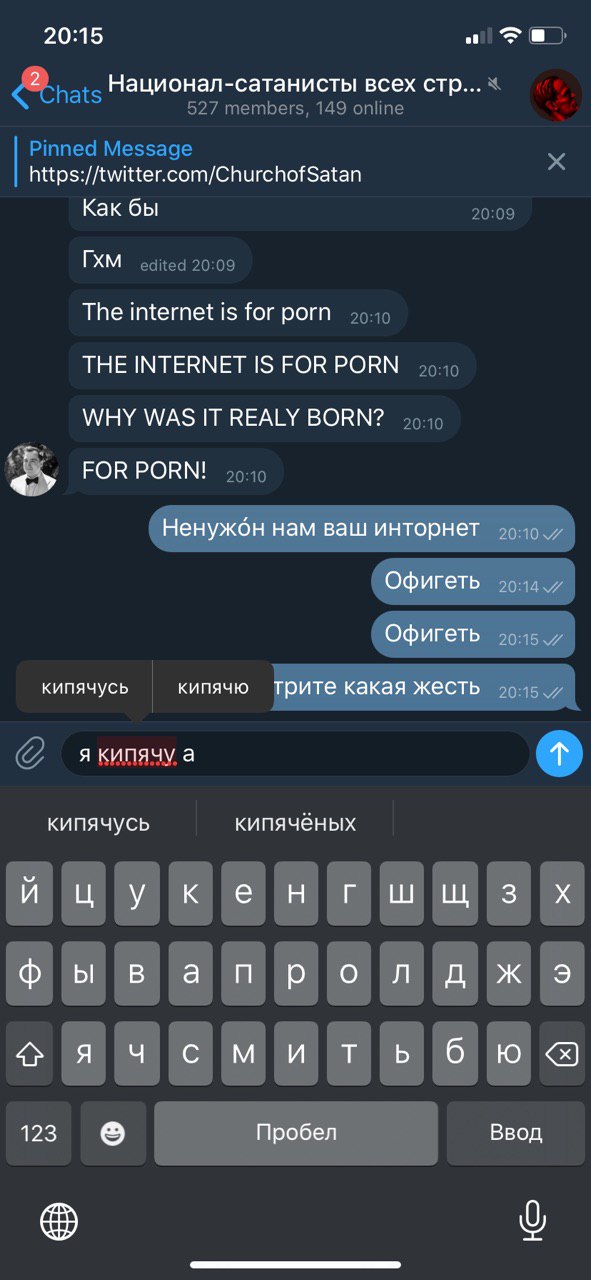
Task: Tap the Пробел space bar
Action: point(296,1133)
